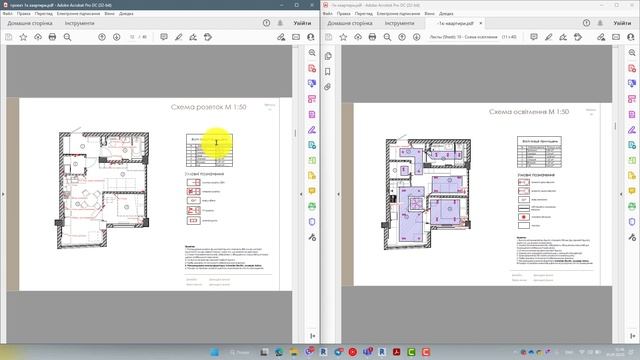Open Bookmarks panel in Схема освітлення window
Viewport: 640px width, 360px height.
pos(328,71)
